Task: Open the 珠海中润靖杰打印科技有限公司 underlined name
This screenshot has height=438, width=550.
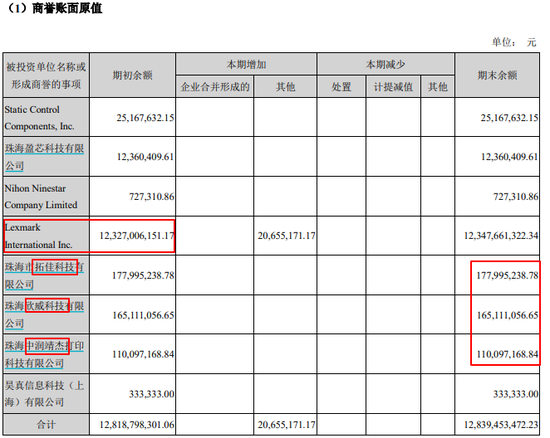Action: coord(44,354)
